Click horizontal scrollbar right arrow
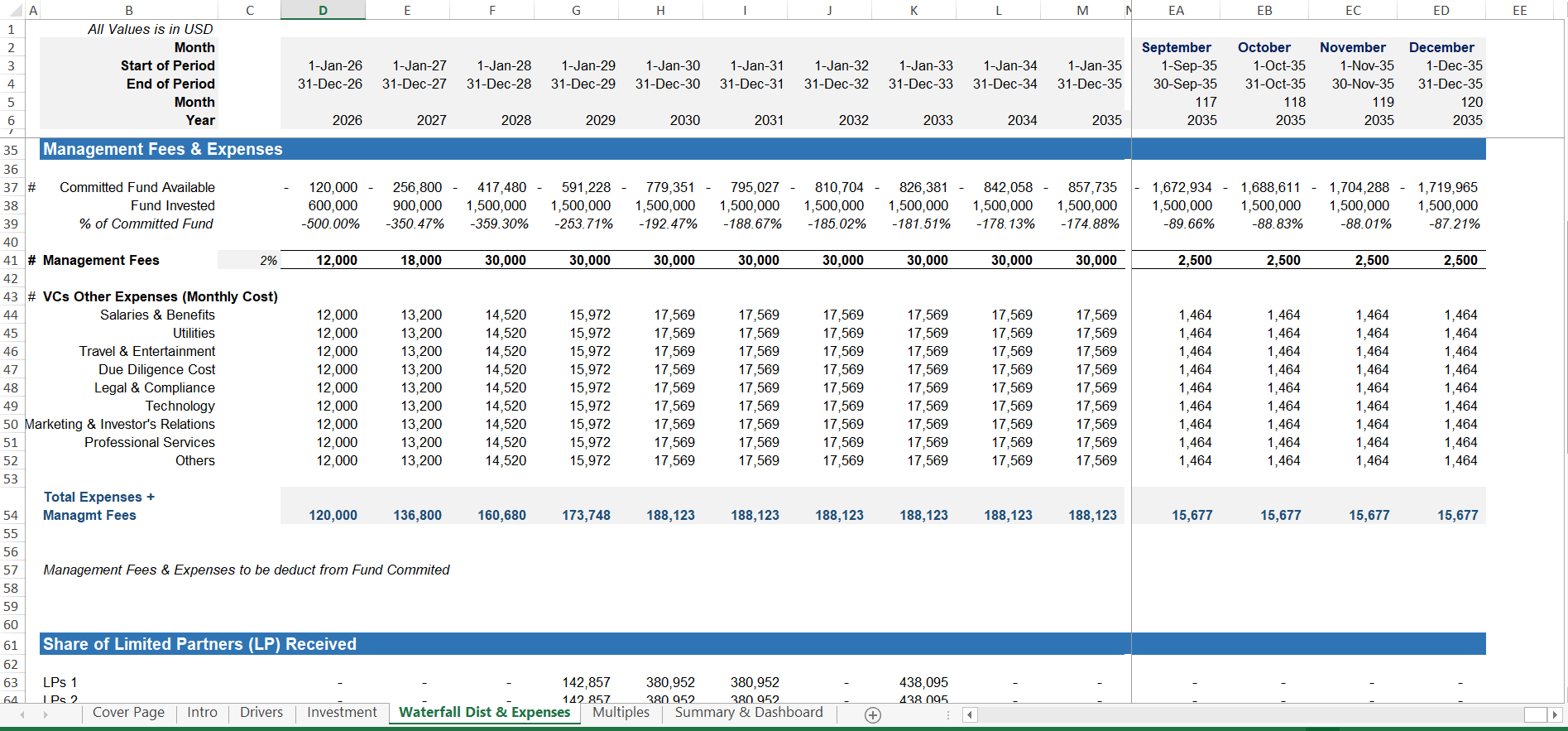The height and width of the screenshot is (731, 1568). (x=1555, y=714)
